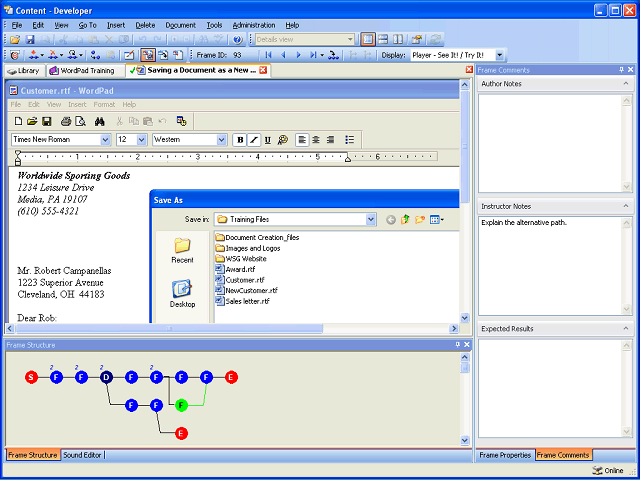Screen dimensions: 640x480
Task: Toggle Align Left in WordPad
Action: point(302,140)
